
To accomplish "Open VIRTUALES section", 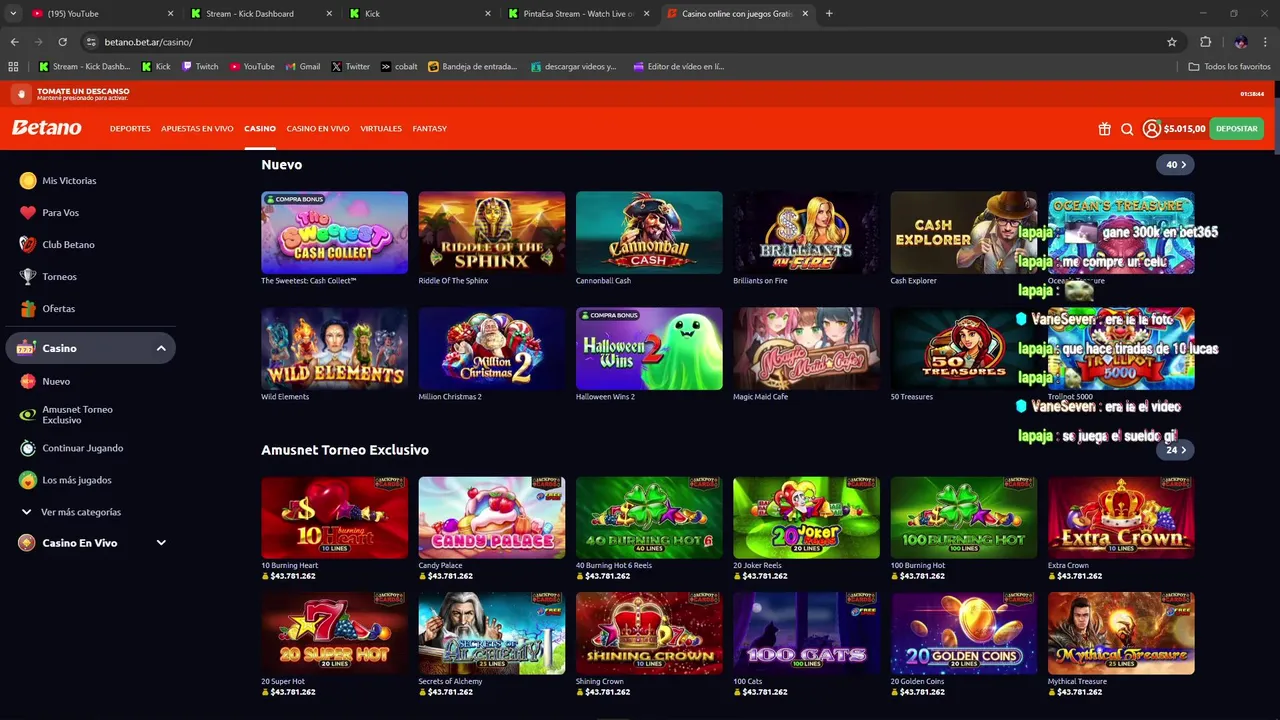I will [x=381, y=129].
